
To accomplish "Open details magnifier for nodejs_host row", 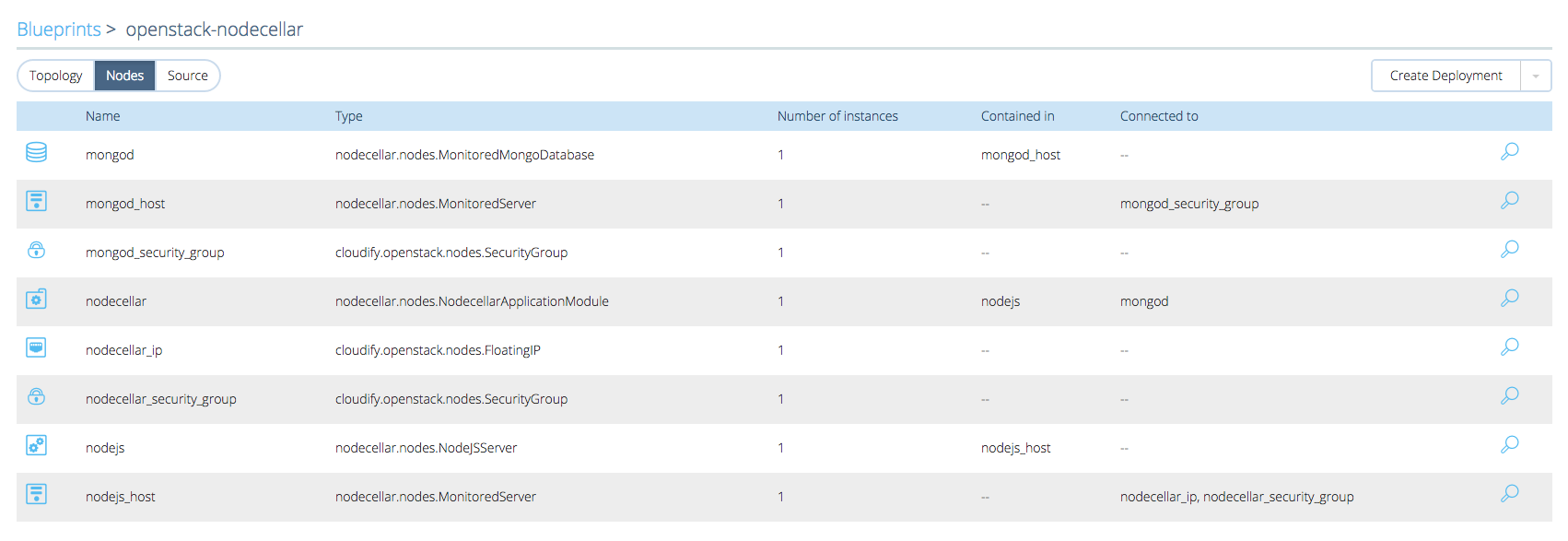I will tap(1509, 494).
